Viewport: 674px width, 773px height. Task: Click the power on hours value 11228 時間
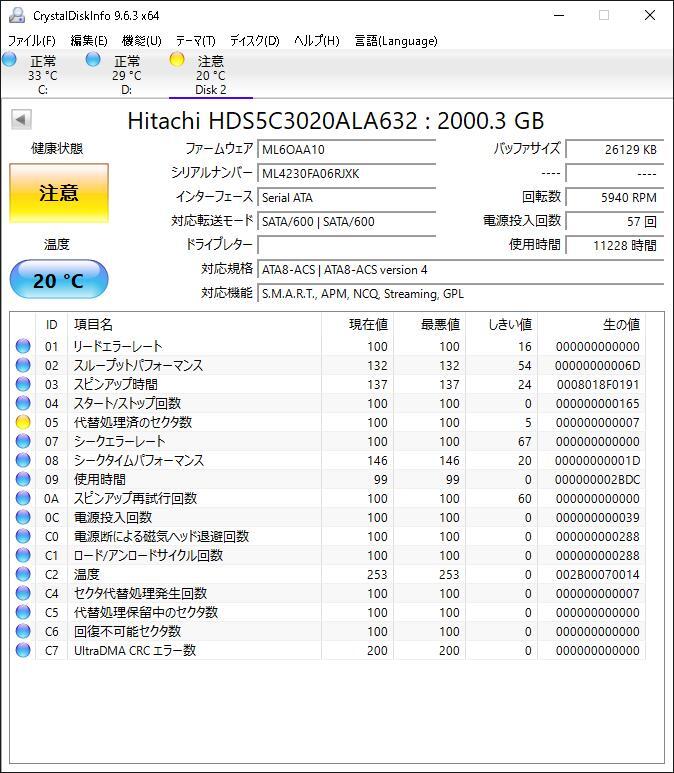614,246
